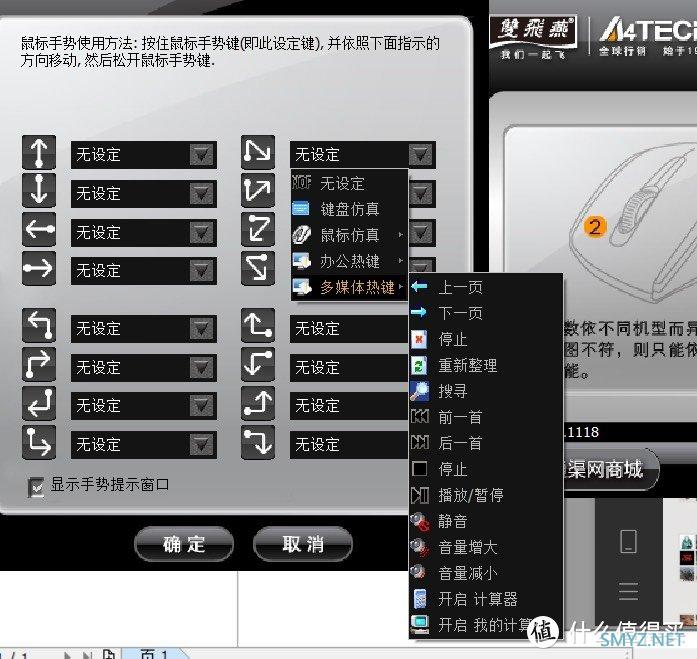The image size is (697, 659).
Task: Open 多媒体热键 submenu
Action: [x=349, y=287]
